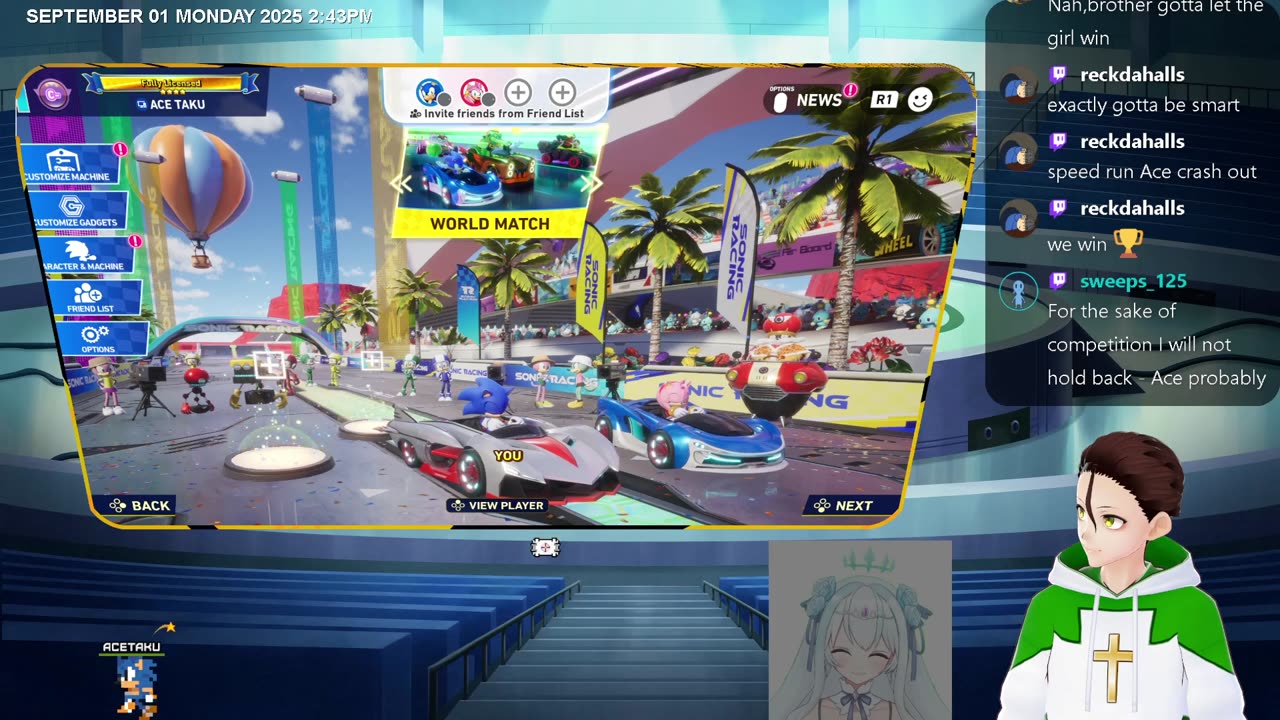Show next mode with right arrows
The height and width of the screenshot is (720, 1280).
point(592,183)
